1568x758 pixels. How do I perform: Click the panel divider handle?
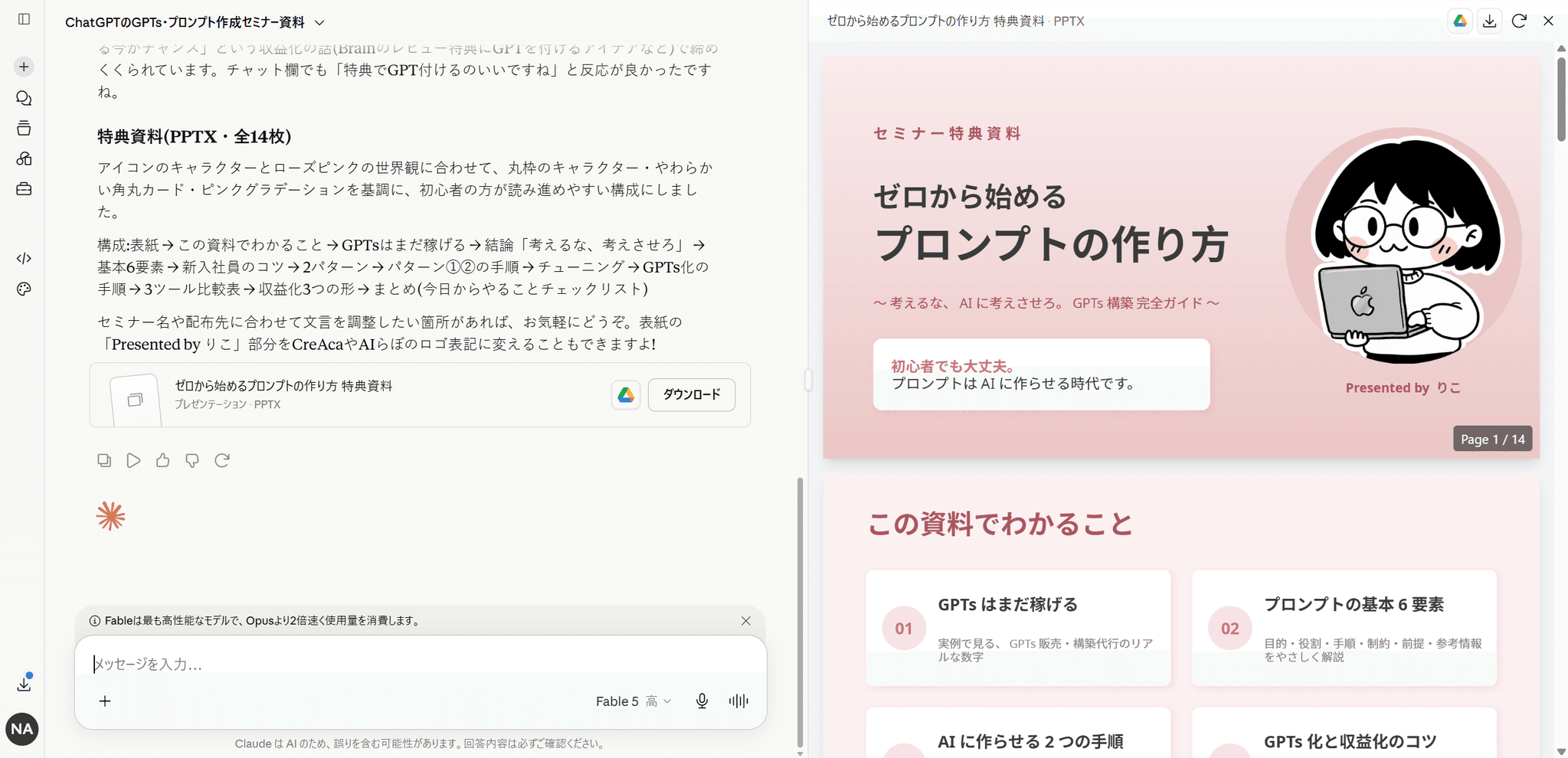[x=808, y=380]
